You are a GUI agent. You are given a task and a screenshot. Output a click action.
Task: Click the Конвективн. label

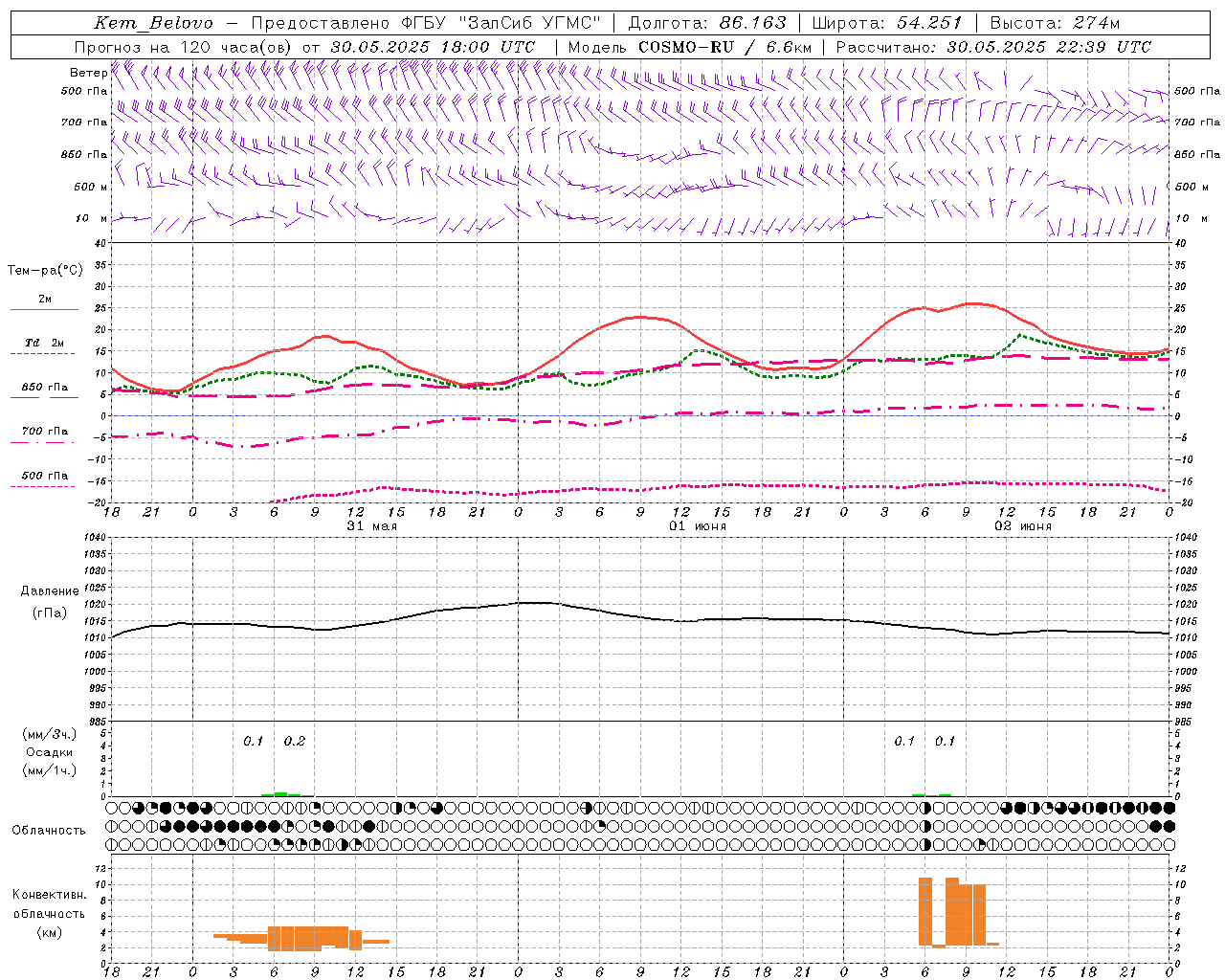point(49,895)
